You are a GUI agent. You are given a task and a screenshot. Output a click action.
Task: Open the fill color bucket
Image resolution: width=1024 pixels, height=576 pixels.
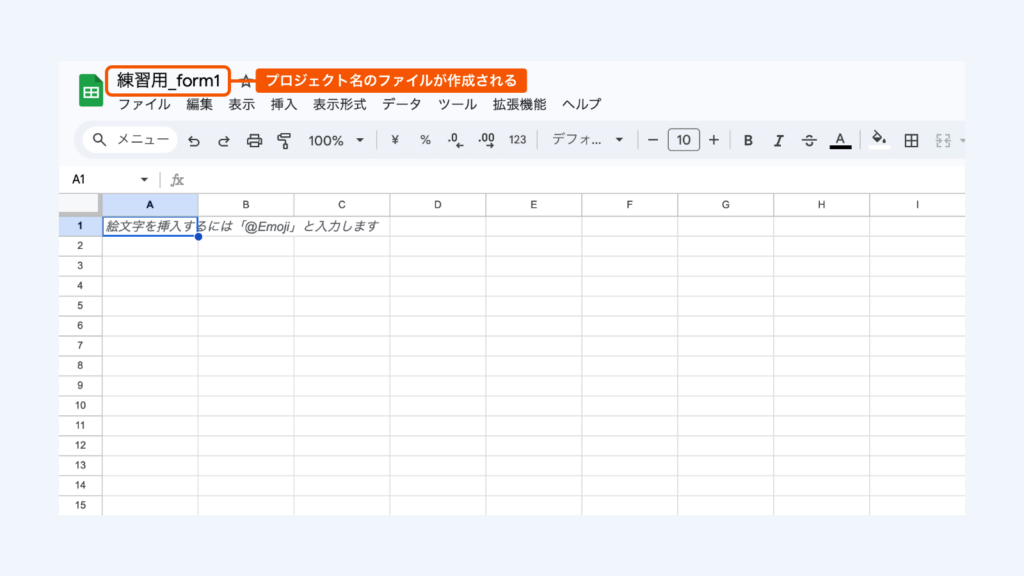click(879, 139)
